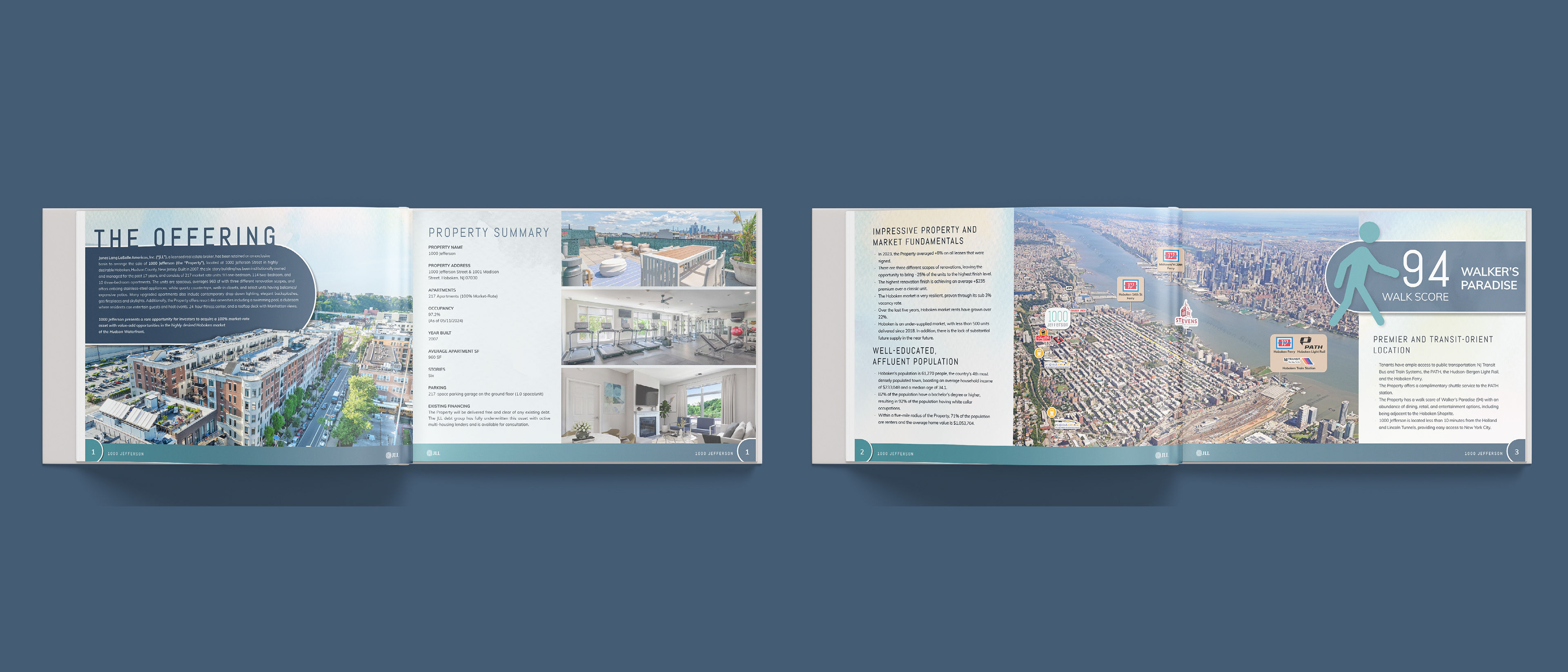Click the rooftop deck photo

[658, 248]
